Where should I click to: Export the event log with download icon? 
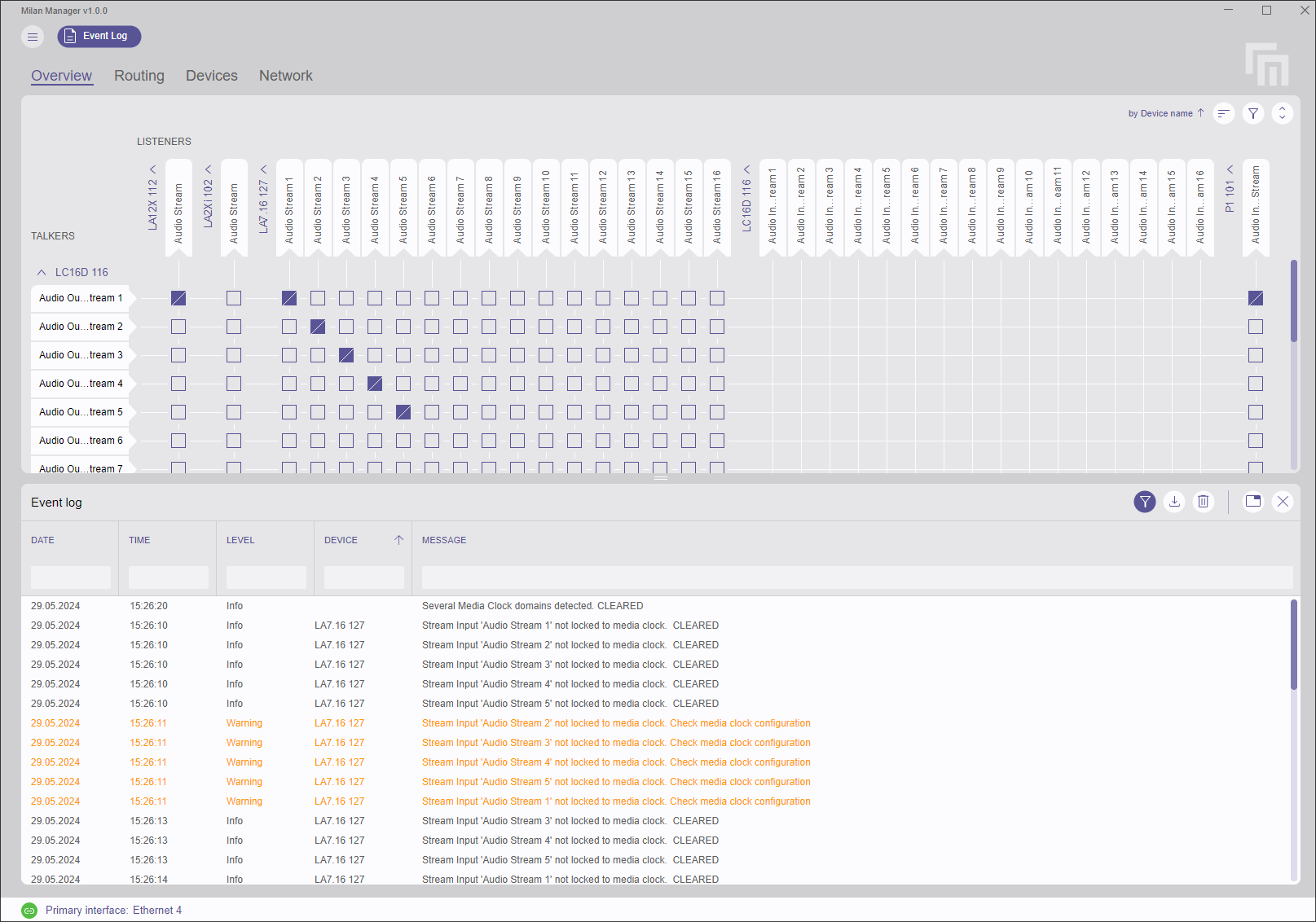pyautogui.click(x=1174, y=502)
